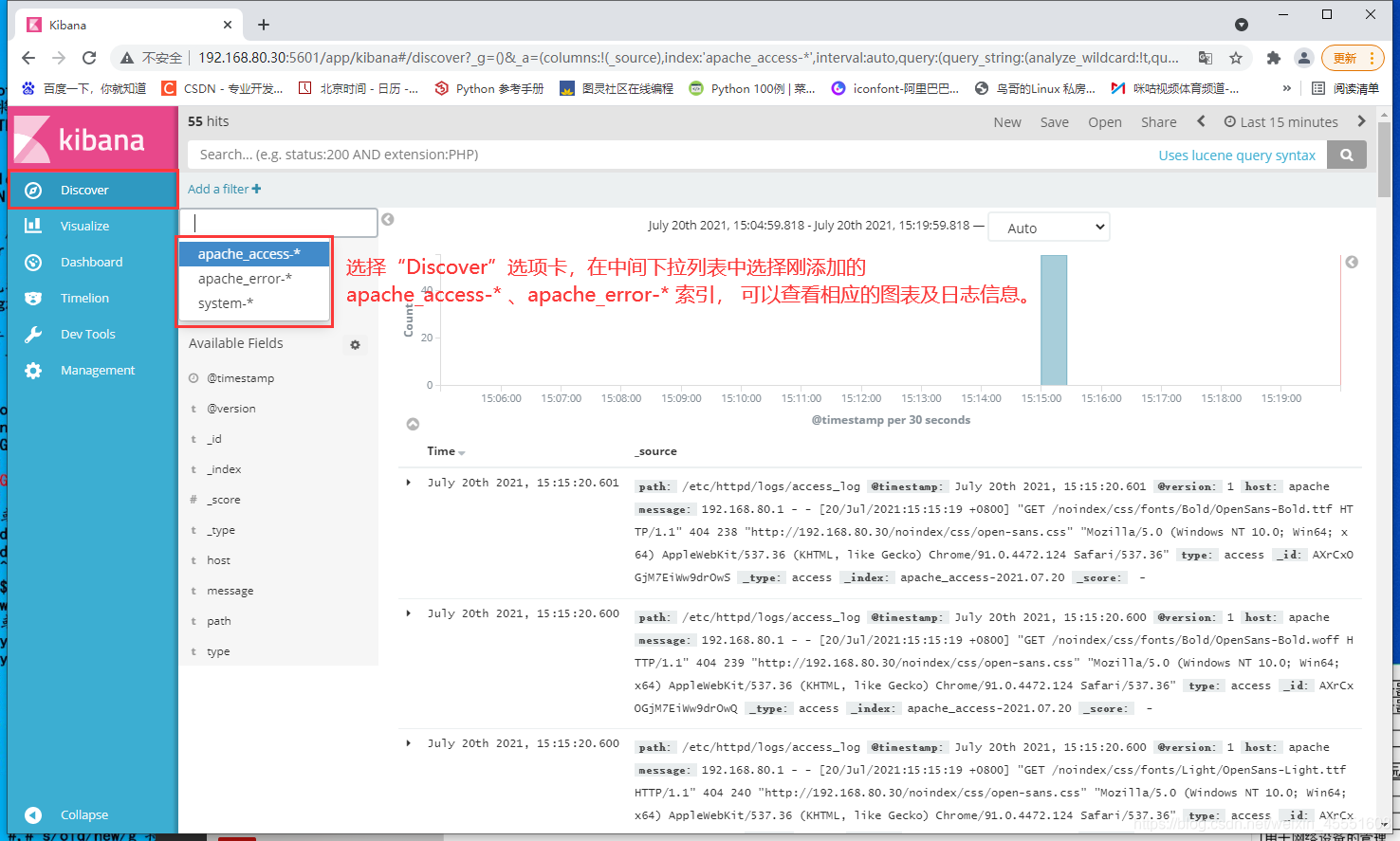Image resolution: width=1400 pixels, height=841 pixels.
Task: Bookmark this page with the star
Action: (1236, 58)
